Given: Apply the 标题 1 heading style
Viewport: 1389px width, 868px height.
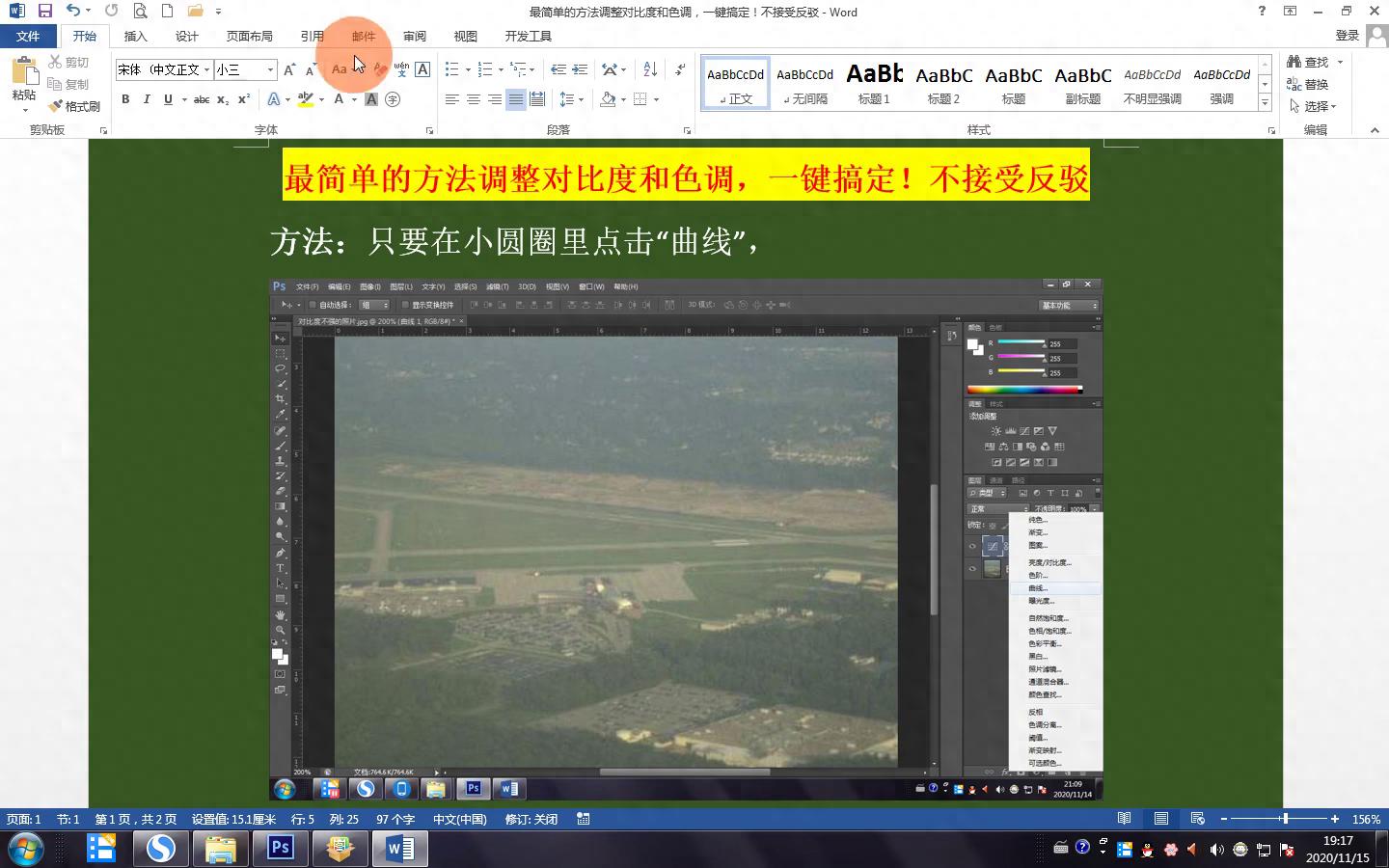Looking at the screenshot, I should point(874,82).
